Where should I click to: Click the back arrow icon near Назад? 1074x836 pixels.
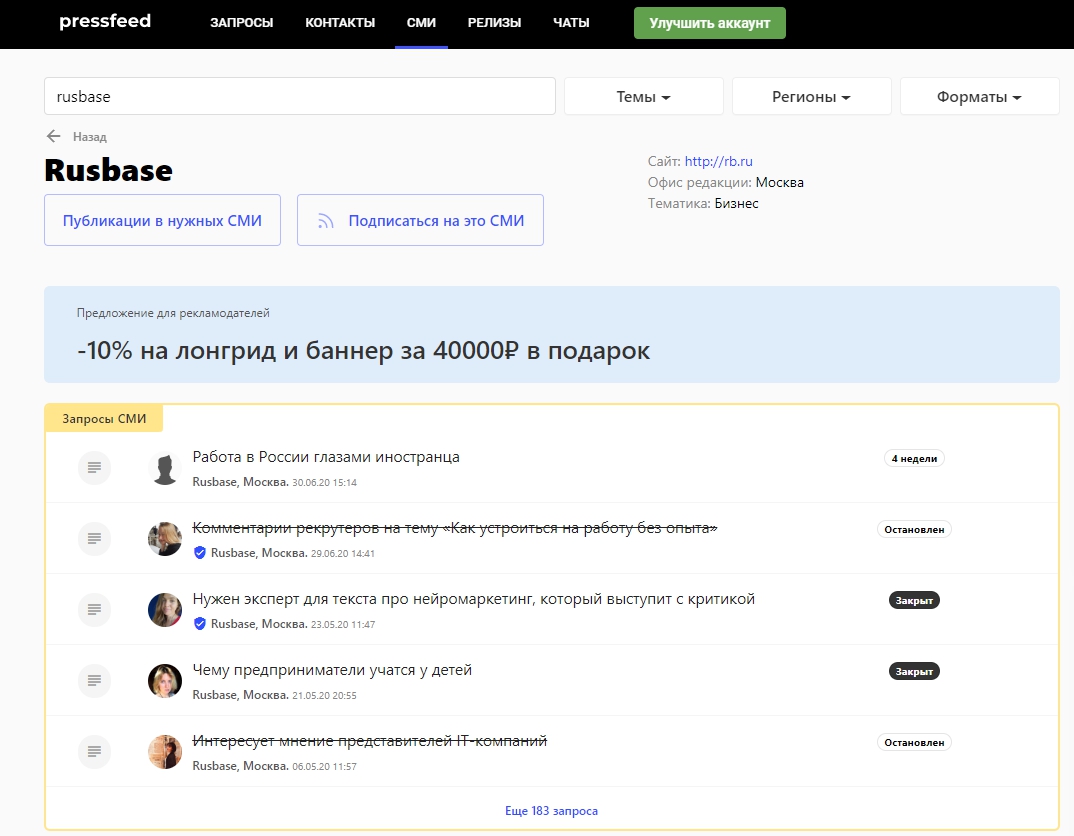click(53, 136)
